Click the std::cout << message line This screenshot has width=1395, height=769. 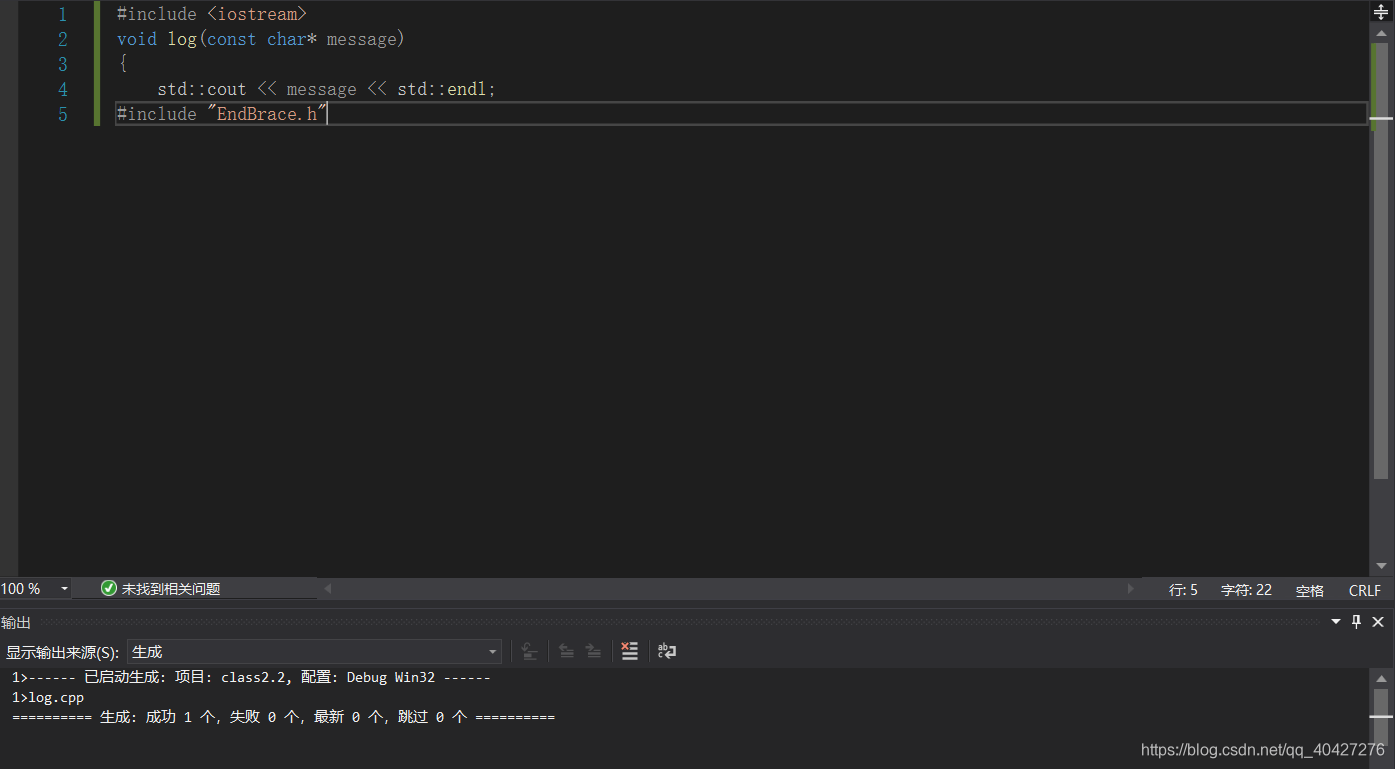click(x=326, y=89)
